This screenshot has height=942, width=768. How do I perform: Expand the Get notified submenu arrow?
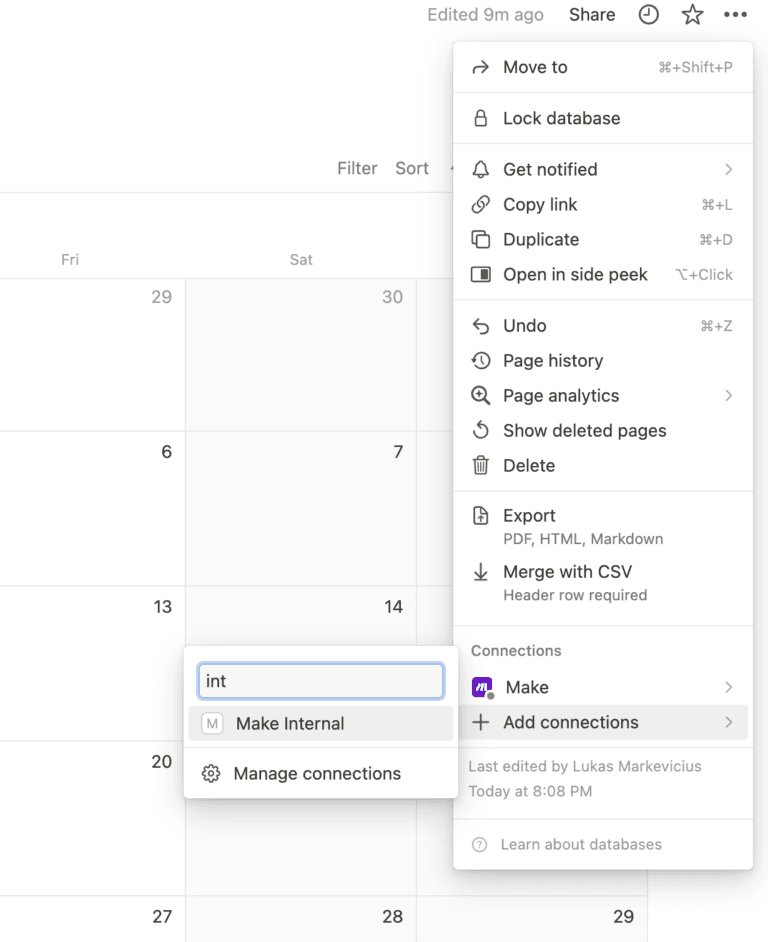coord(728,170)
